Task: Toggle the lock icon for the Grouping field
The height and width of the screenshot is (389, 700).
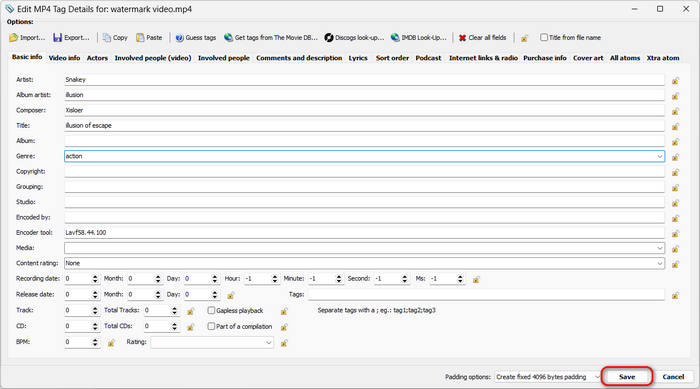Action: tap(675, 188)
